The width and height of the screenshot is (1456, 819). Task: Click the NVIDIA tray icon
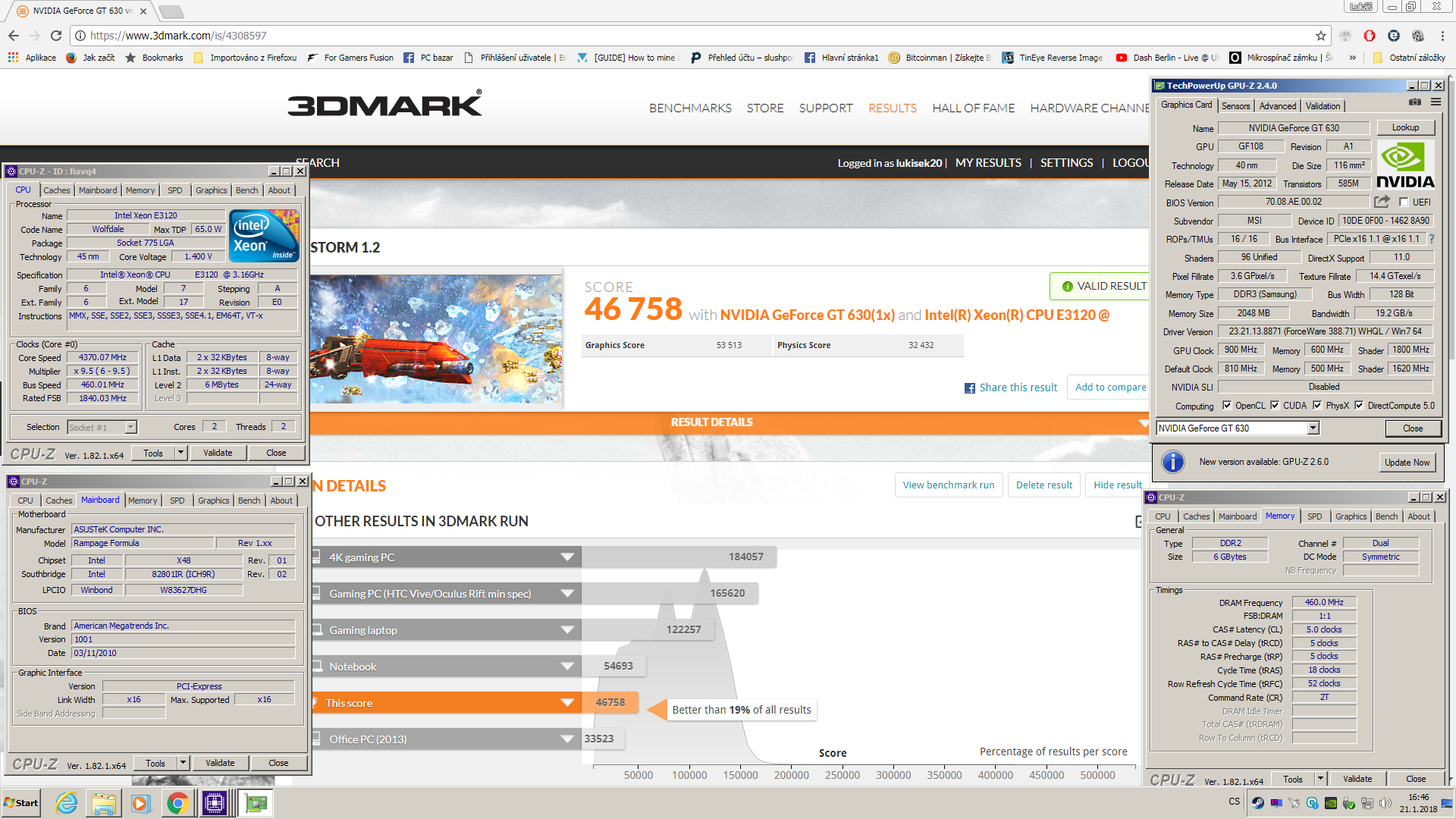click(1330, 803)
